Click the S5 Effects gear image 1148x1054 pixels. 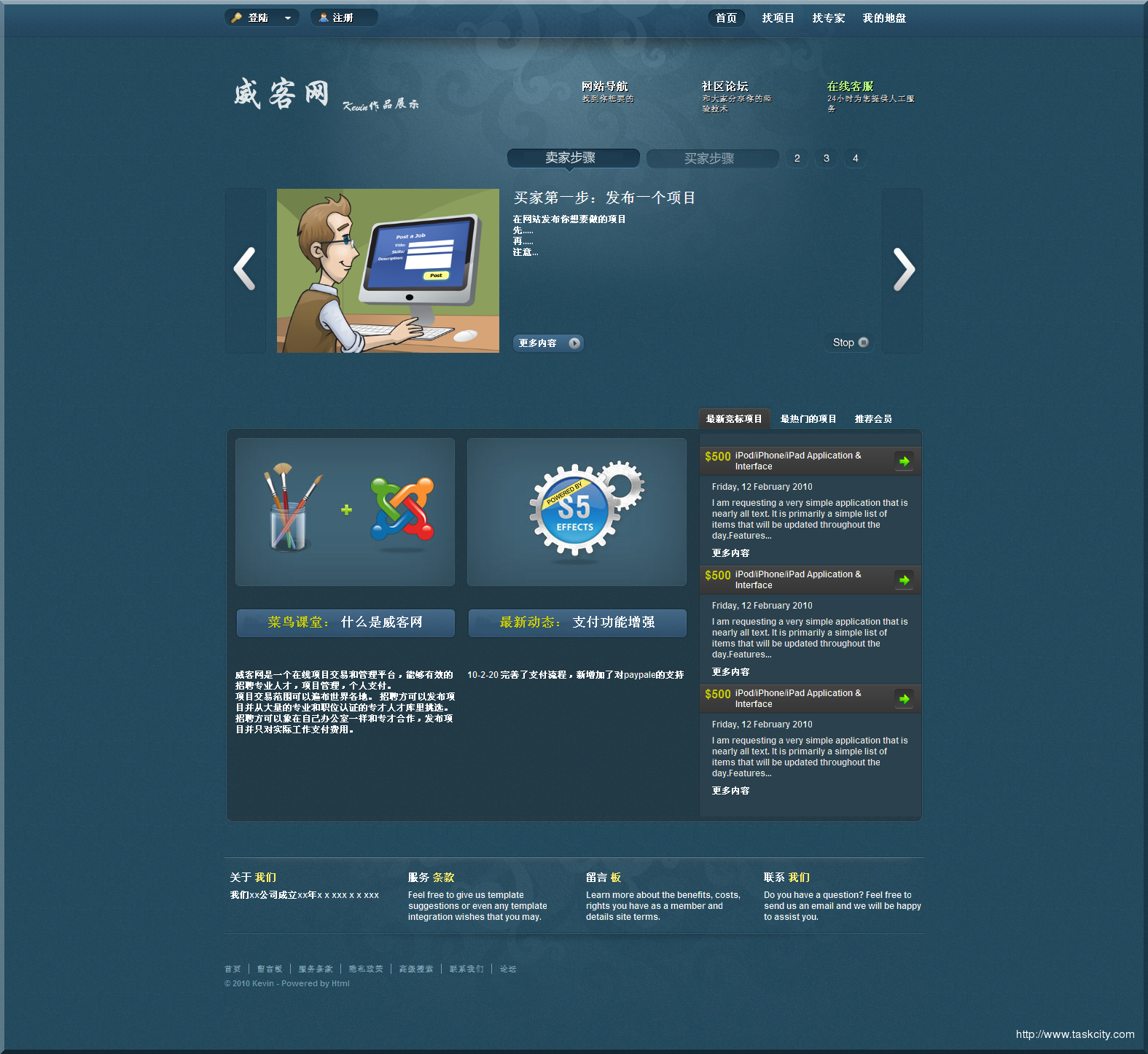(577, 512)
